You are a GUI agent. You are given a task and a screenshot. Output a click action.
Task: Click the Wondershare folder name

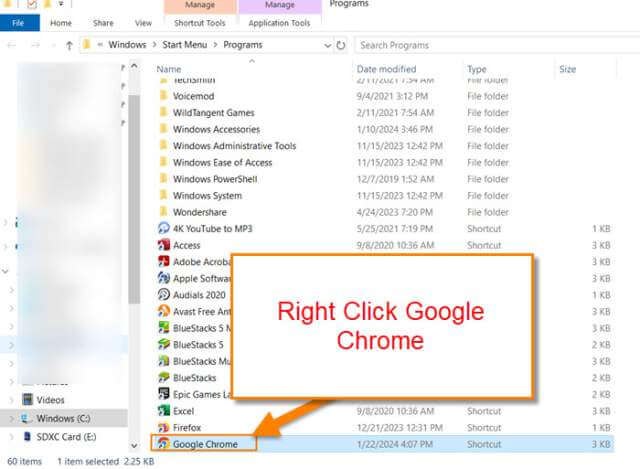200,212
